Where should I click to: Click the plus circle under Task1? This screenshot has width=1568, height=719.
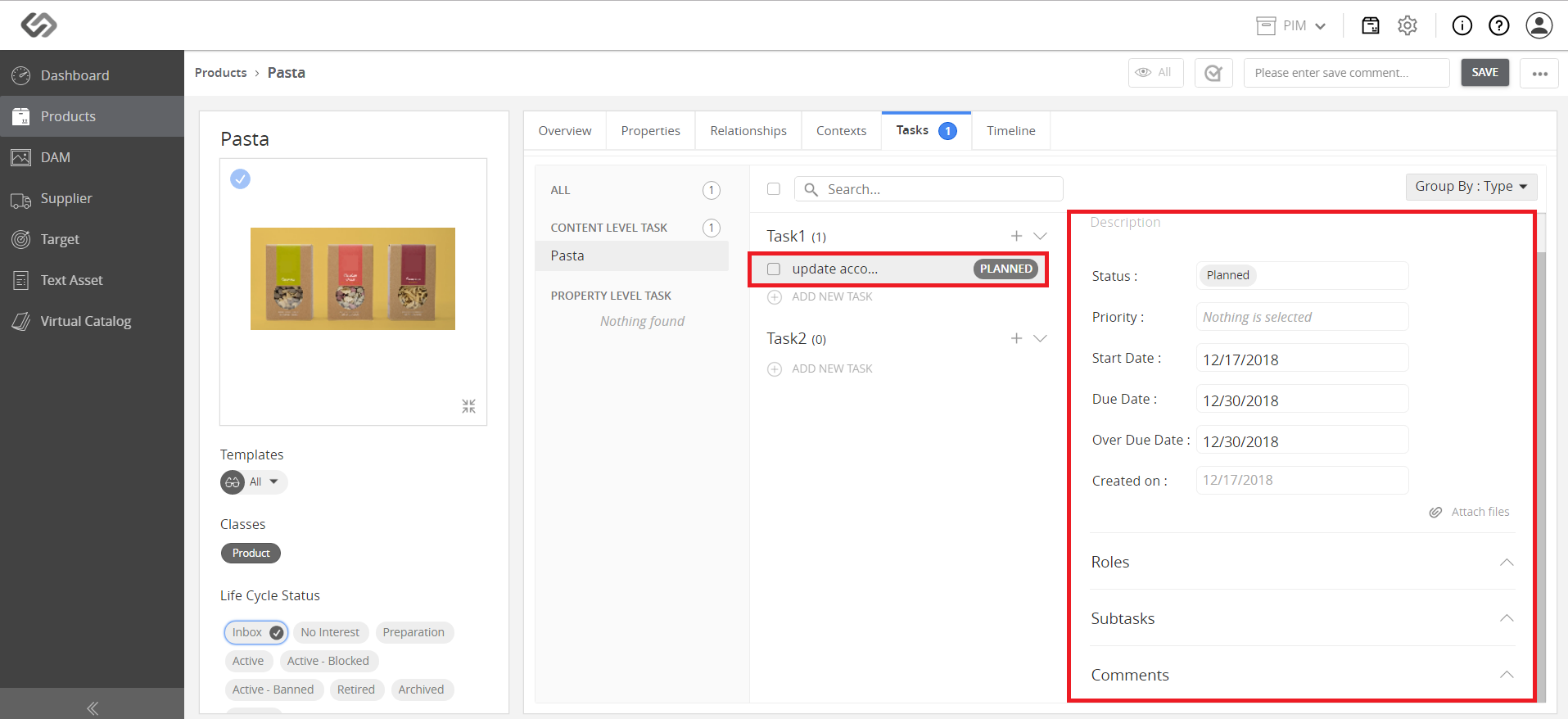pyautogui.click(x=775, y=297)
